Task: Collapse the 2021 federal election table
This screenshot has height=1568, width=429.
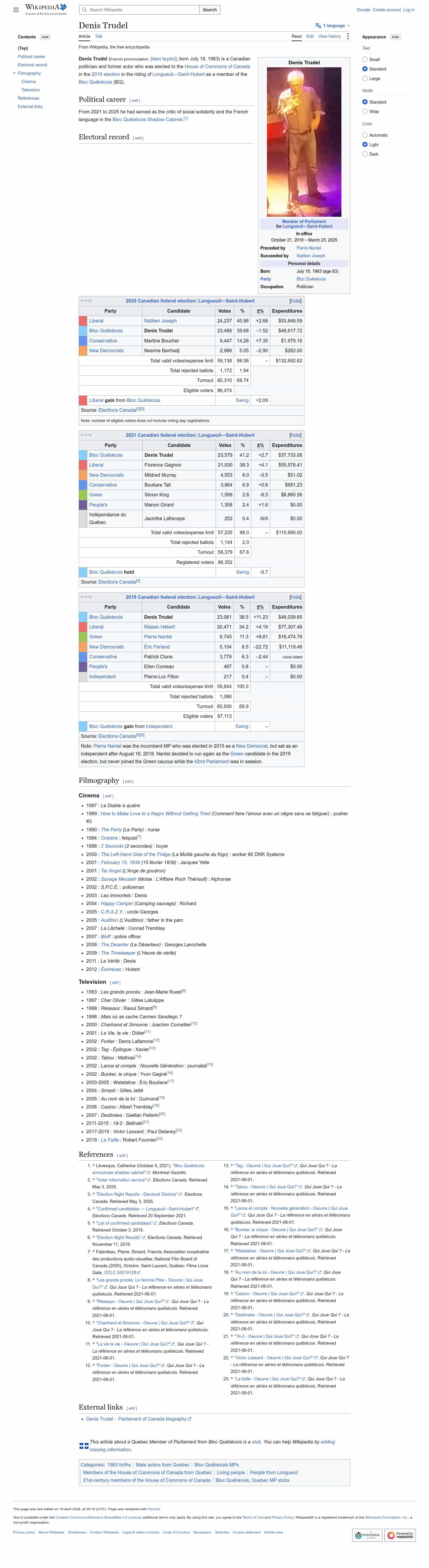Action: pos(296,435)
